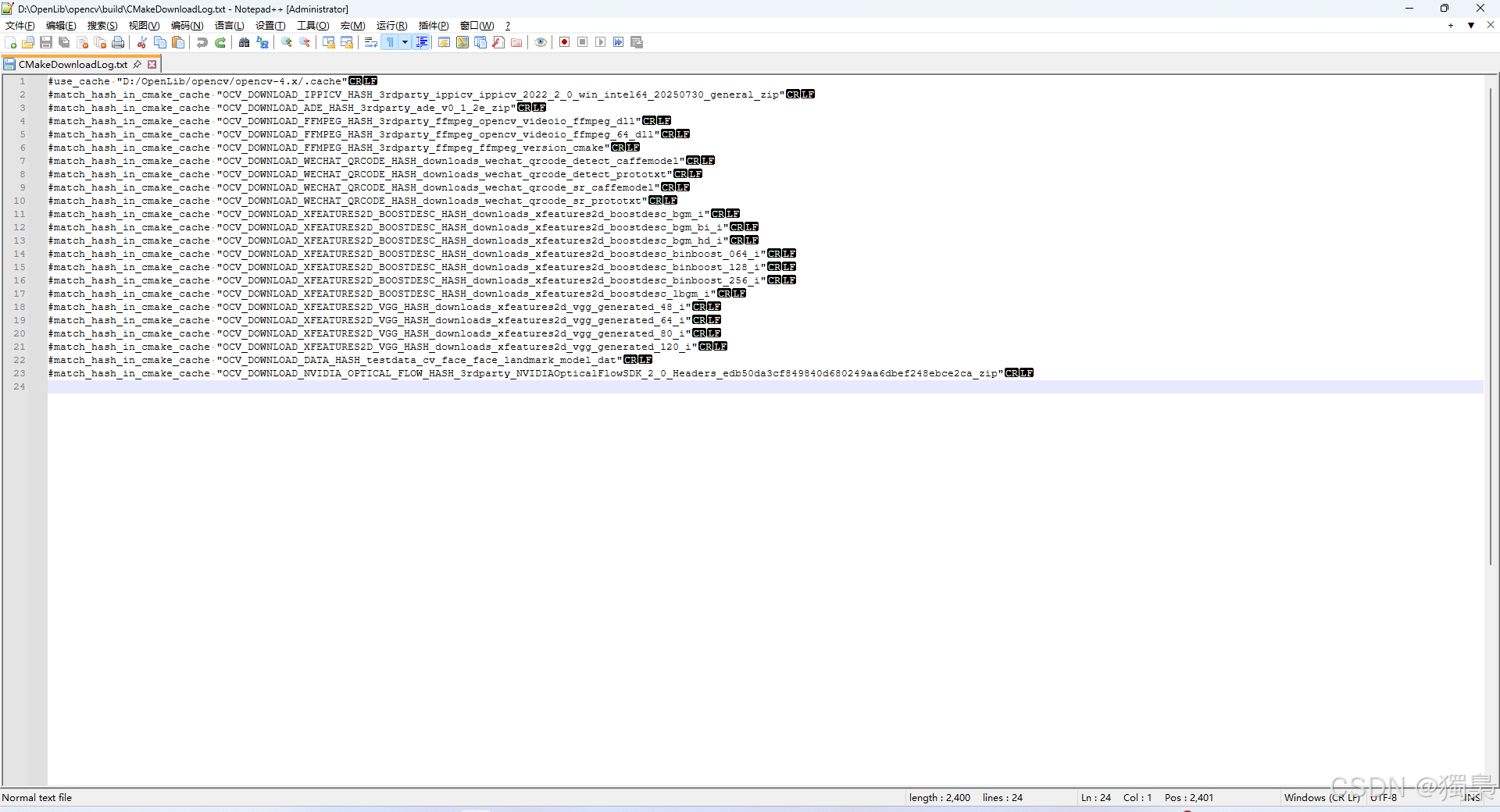Play back recorded macro icon

600,42
